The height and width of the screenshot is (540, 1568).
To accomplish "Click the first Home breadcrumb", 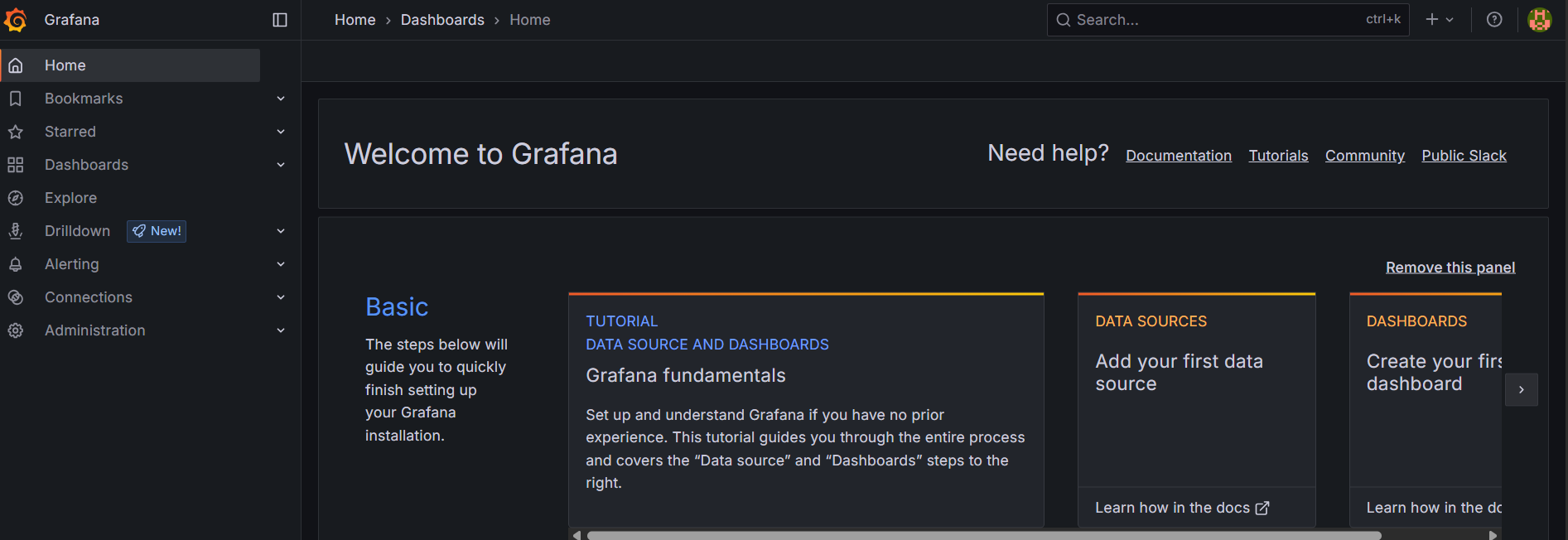I will [355, 20].
